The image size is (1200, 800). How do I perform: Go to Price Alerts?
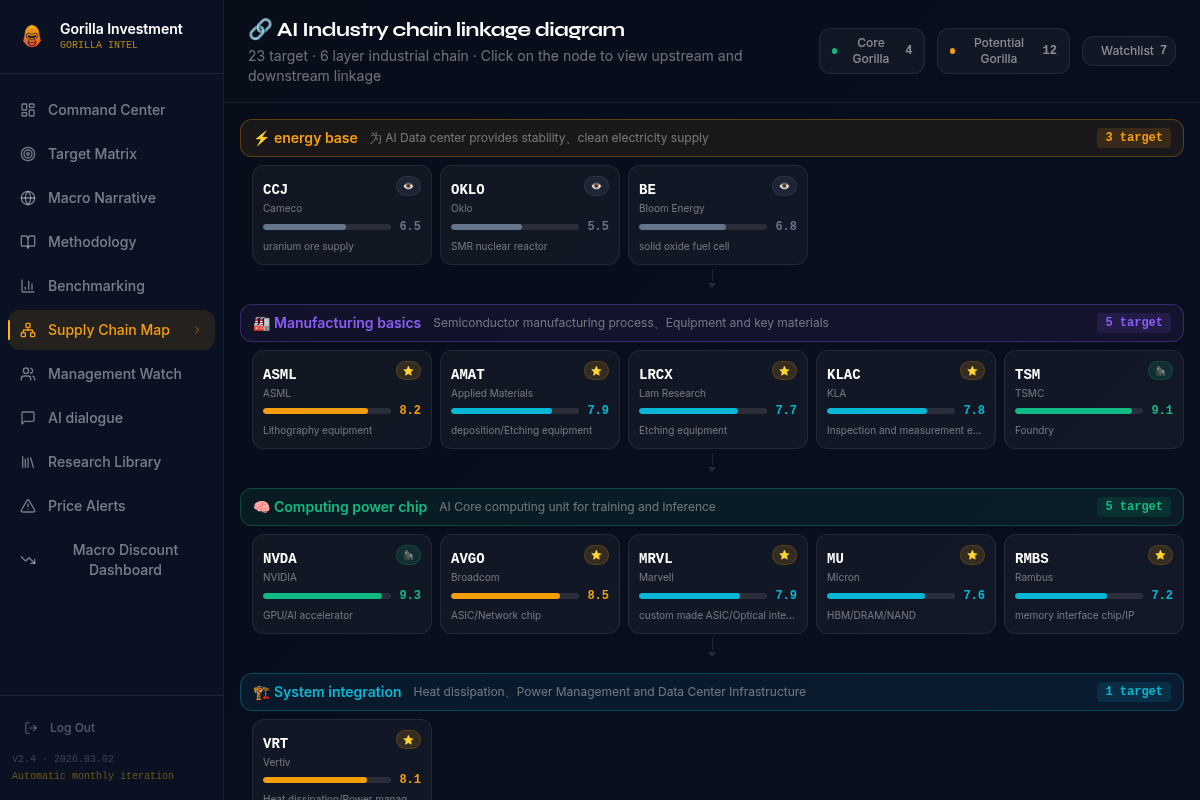[111, 506]
